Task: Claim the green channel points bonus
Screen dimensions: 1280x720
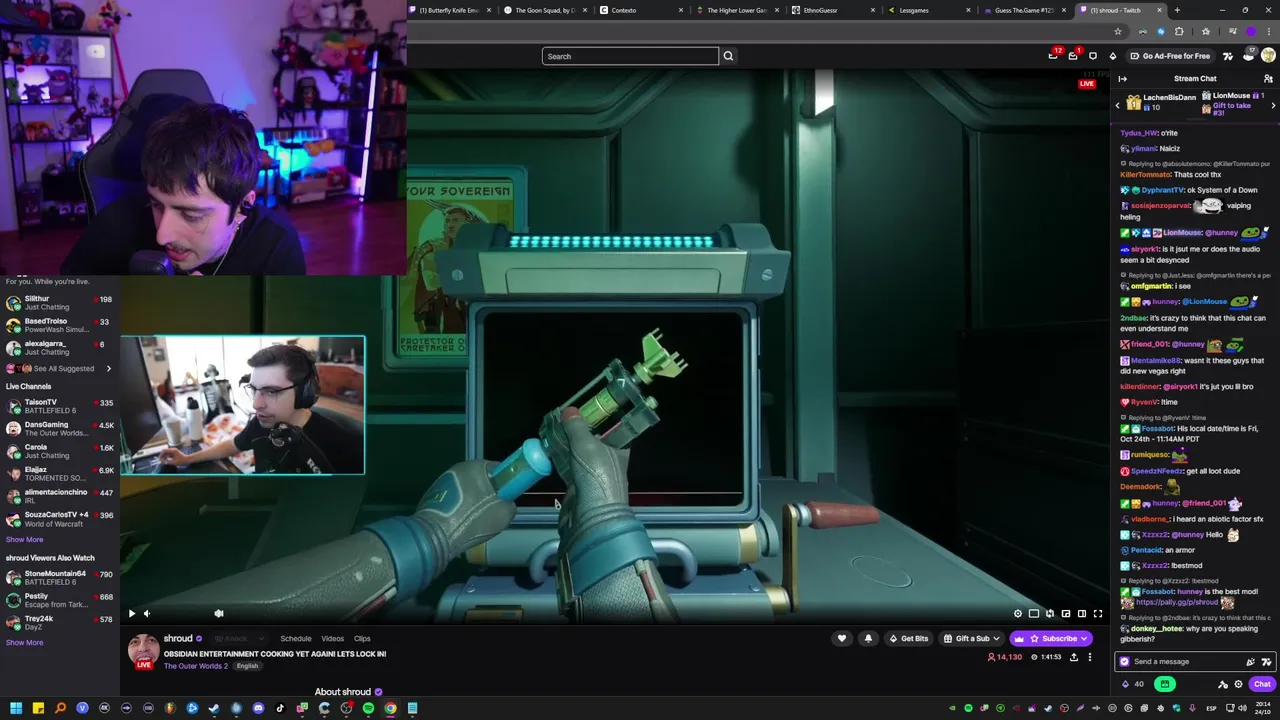Action: [x=1165, y=684]
